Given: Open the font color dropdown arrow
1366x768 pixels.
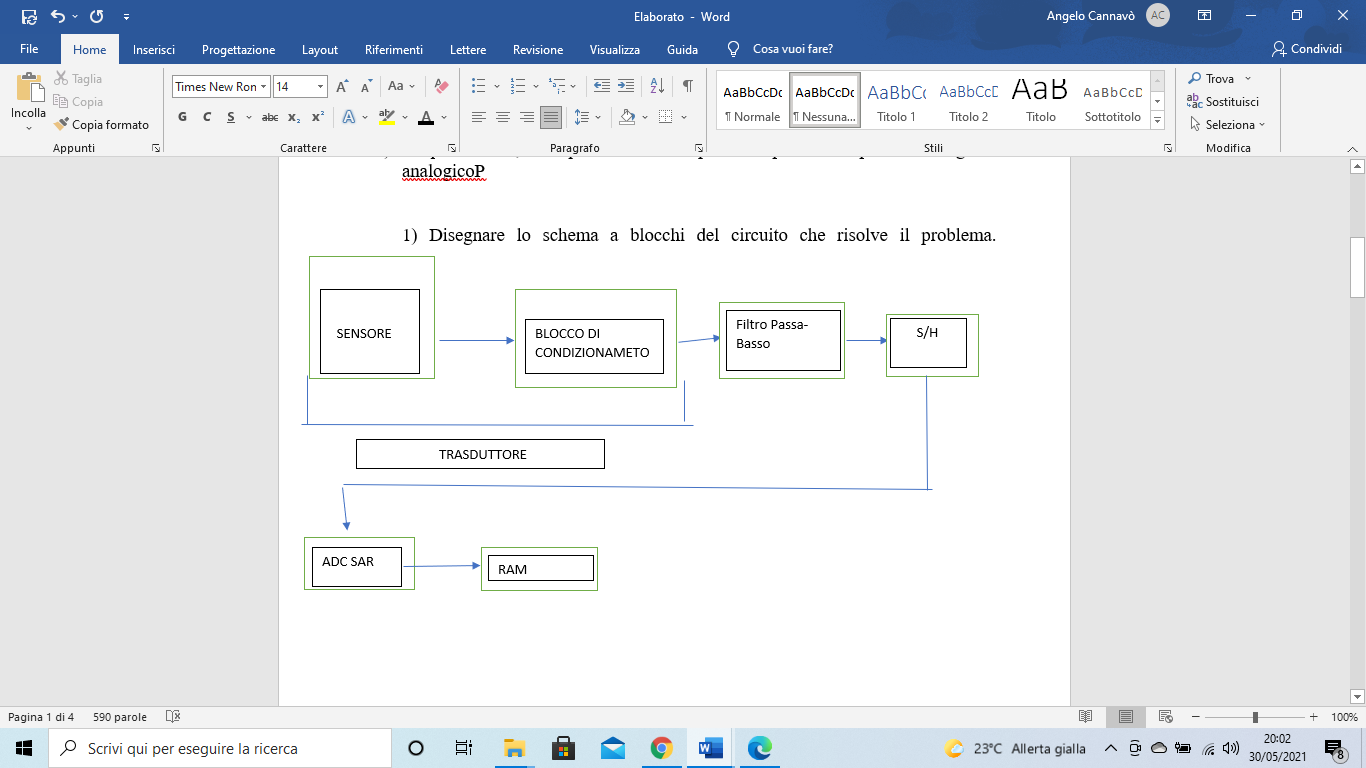Looking at the screenshot, I should coord(443,117).
